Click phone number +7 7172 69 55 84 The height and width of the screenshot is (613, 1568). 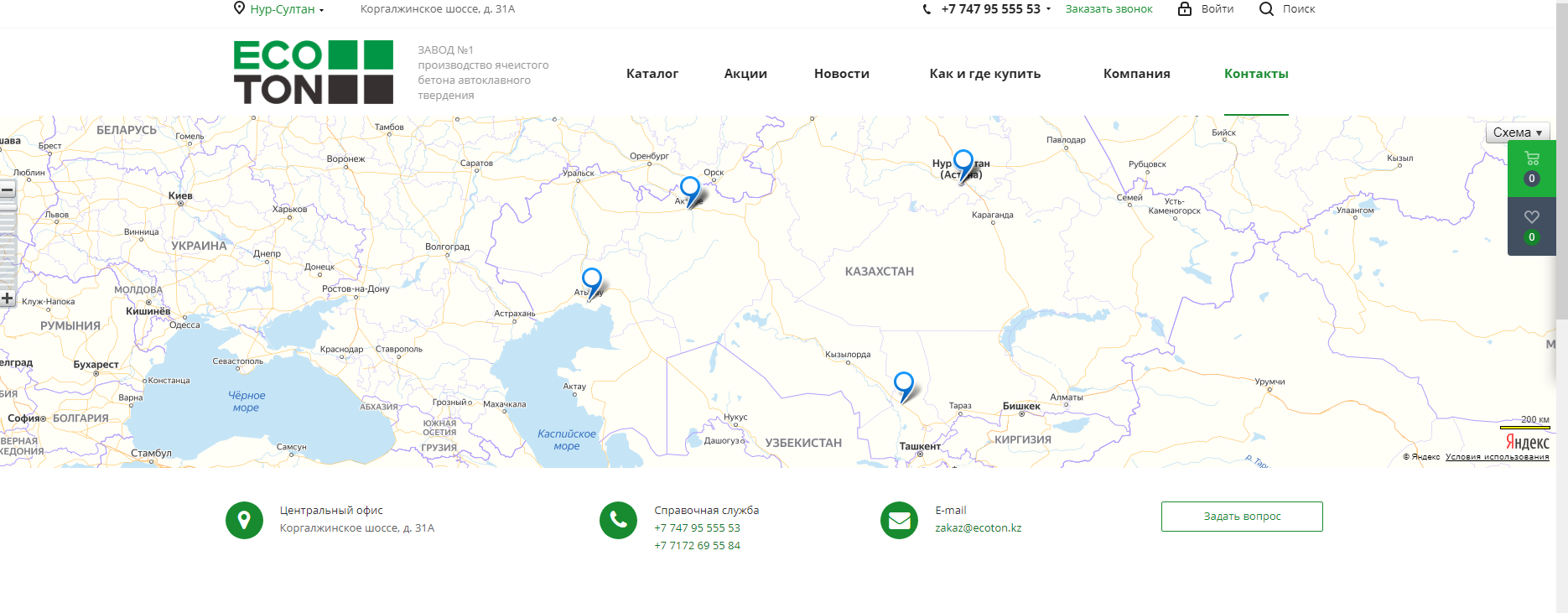click(697, 546)
